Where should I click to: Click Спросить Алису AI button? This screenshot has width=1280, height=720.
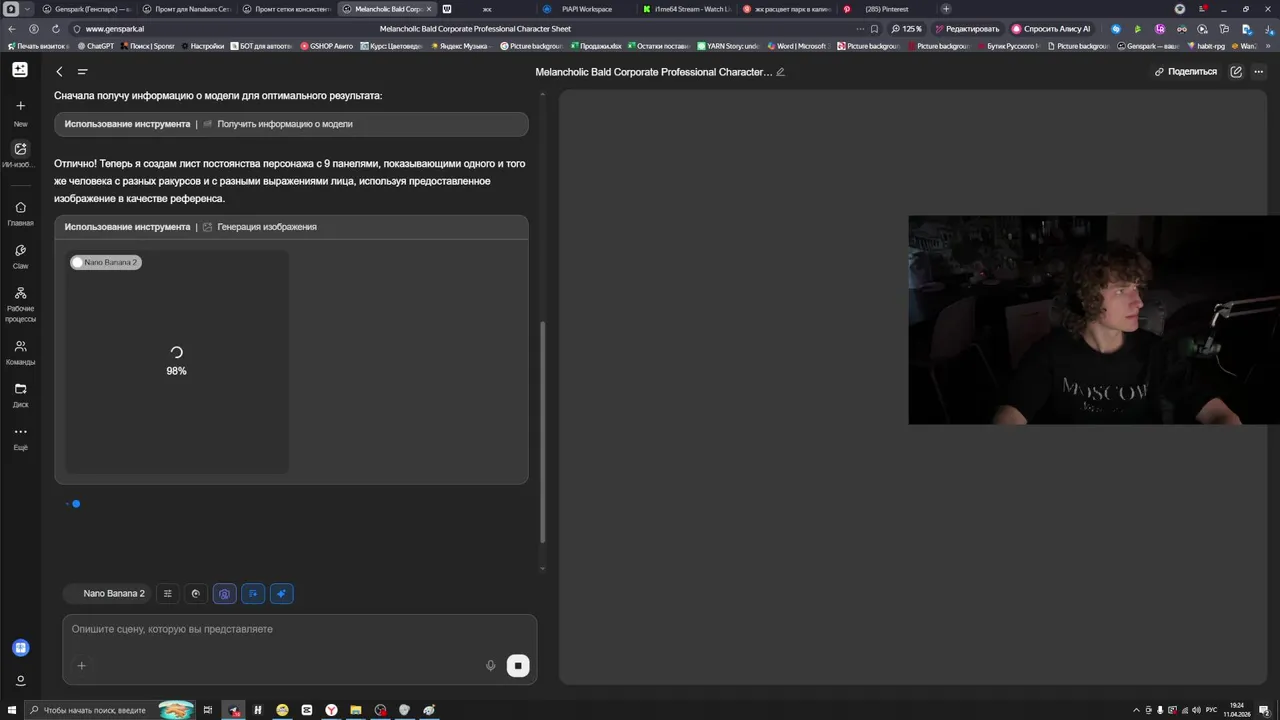click(1051, 29)
